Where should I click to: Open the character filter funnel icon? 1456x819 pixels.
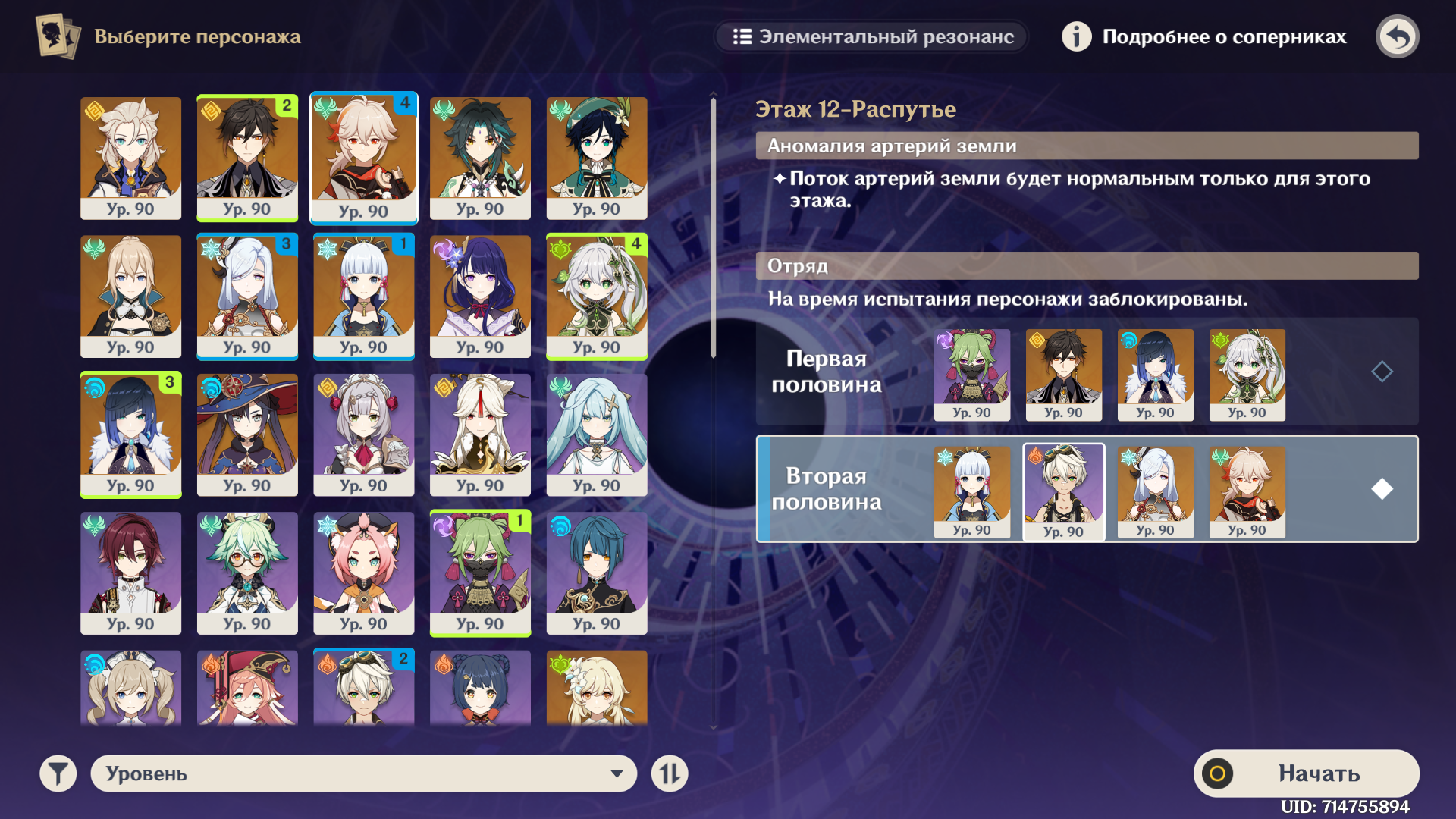click(58, 773)
